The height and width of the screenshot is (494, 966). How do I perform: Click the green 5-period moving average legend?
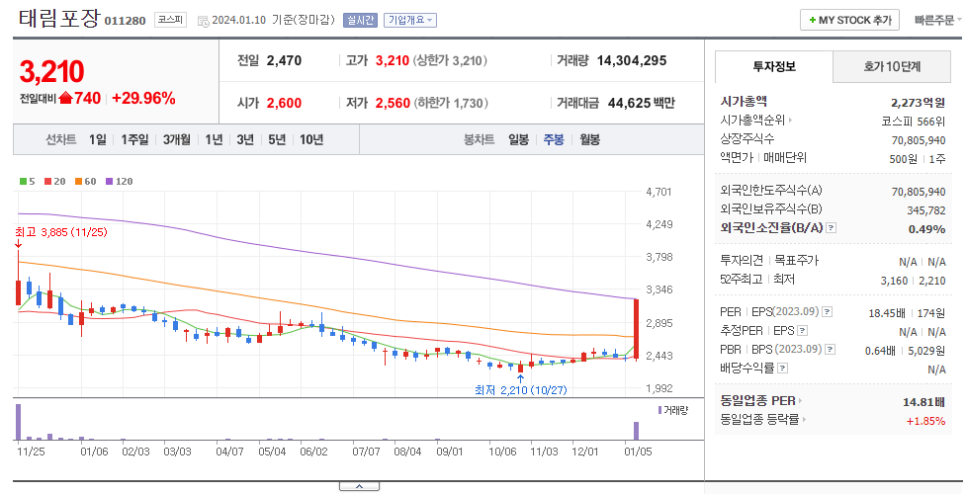[x=27, y=182]
